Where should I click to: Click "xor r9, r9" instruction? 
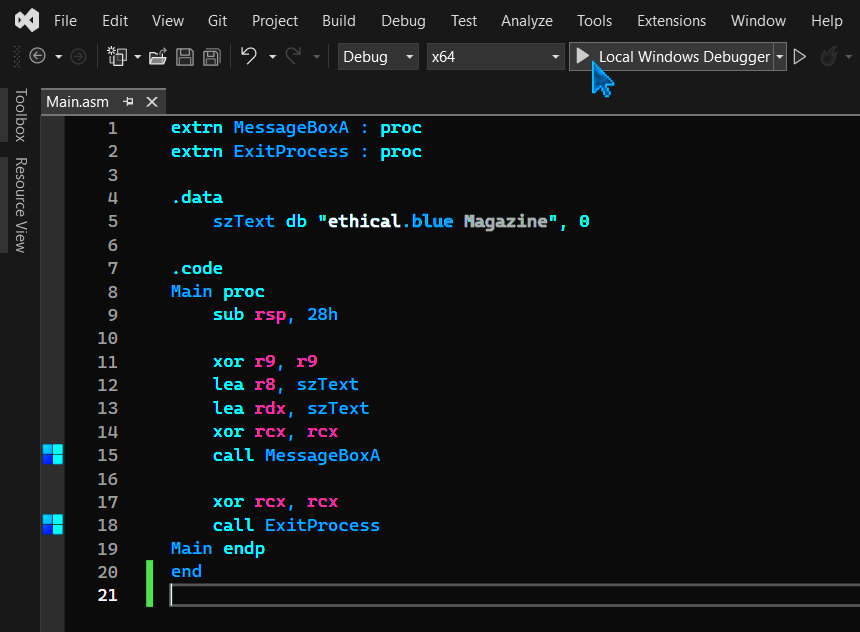click(x=265, y=362)
